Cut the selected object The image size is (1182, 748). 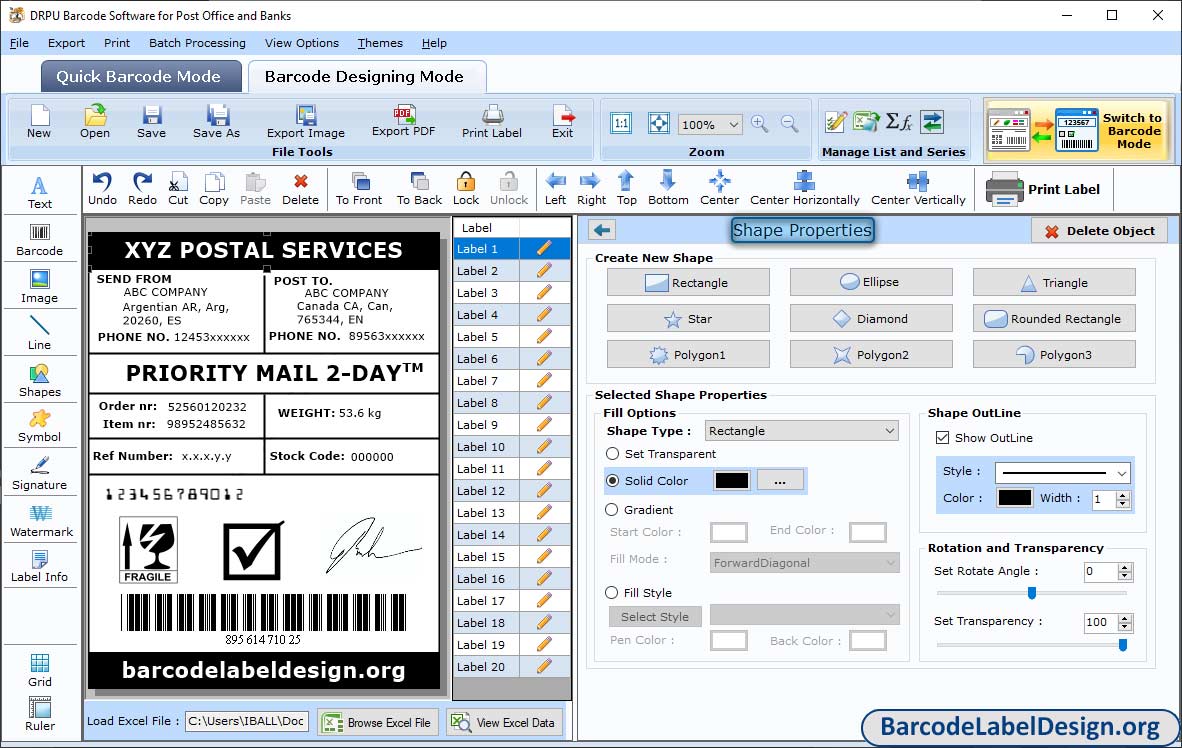pos(178,189)
